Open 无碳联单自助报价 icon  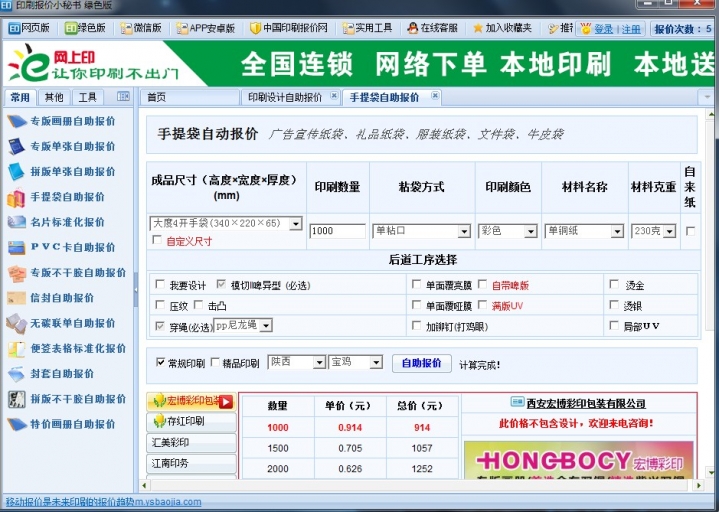point(17,324)
